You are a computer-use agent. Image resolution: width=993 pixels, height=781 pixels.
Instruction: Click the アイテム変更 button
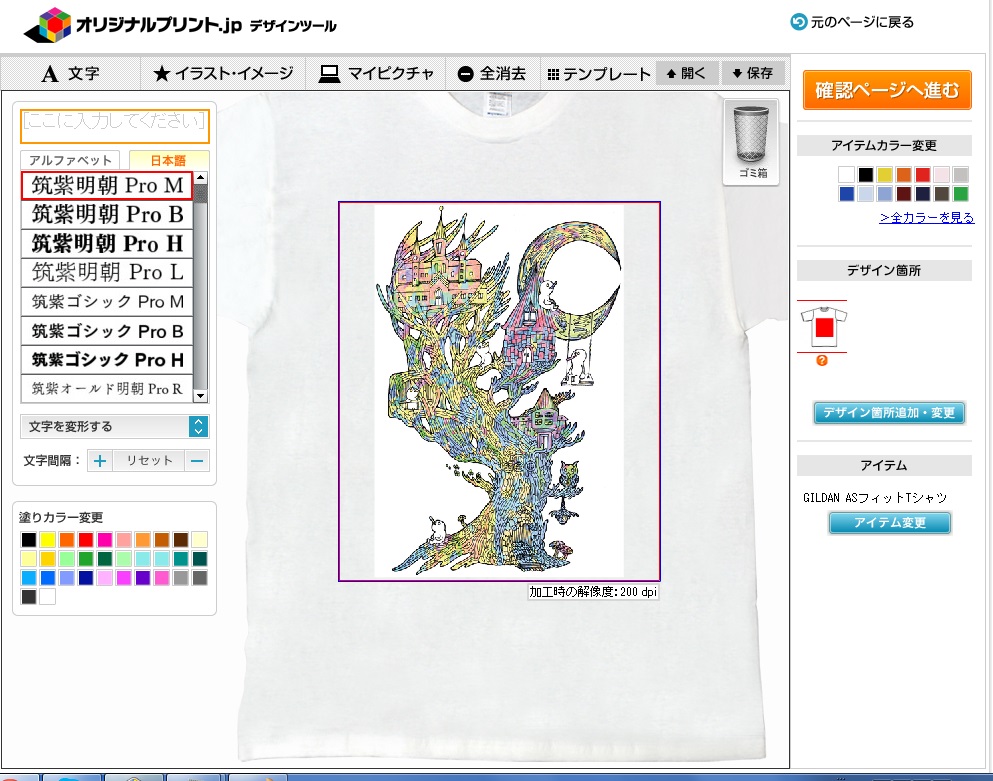890,523
